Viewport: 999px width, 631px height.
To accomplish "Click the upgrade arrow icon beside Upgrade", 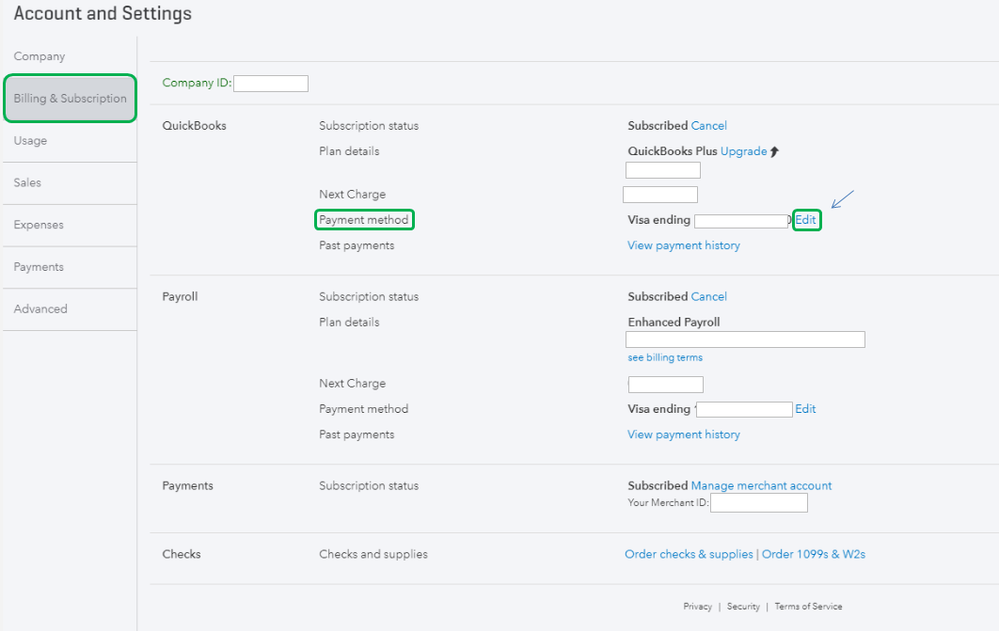I will coord(774,152).
